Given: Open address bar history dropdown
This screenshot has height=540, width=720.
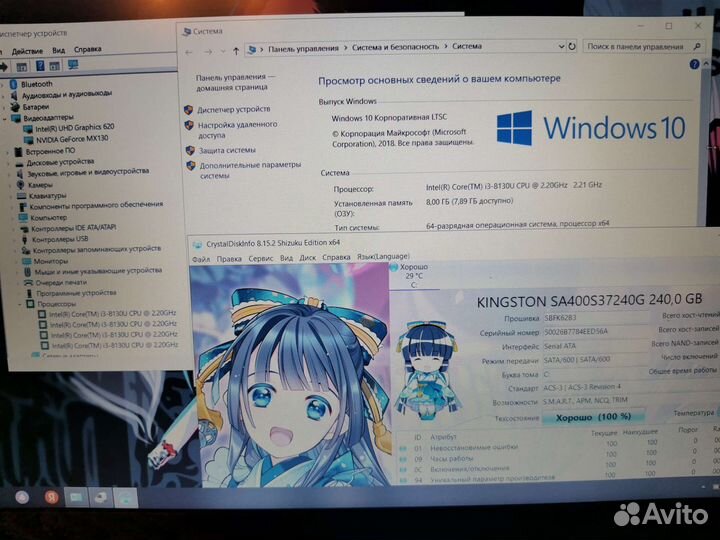Looking at the screenshot, I should tap(561, 46).
